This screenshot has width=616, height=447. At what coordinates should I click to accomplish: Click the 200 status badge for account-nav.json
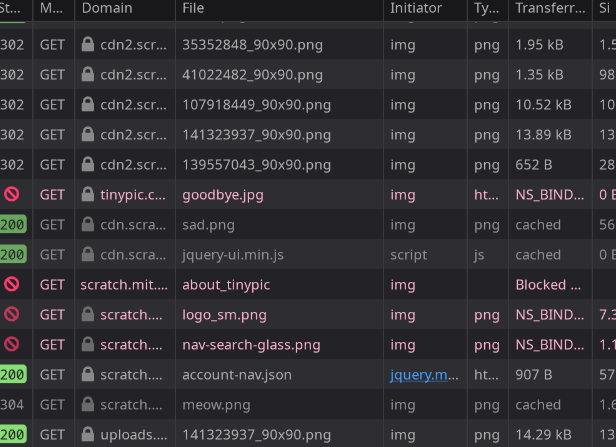click(13, 374)
